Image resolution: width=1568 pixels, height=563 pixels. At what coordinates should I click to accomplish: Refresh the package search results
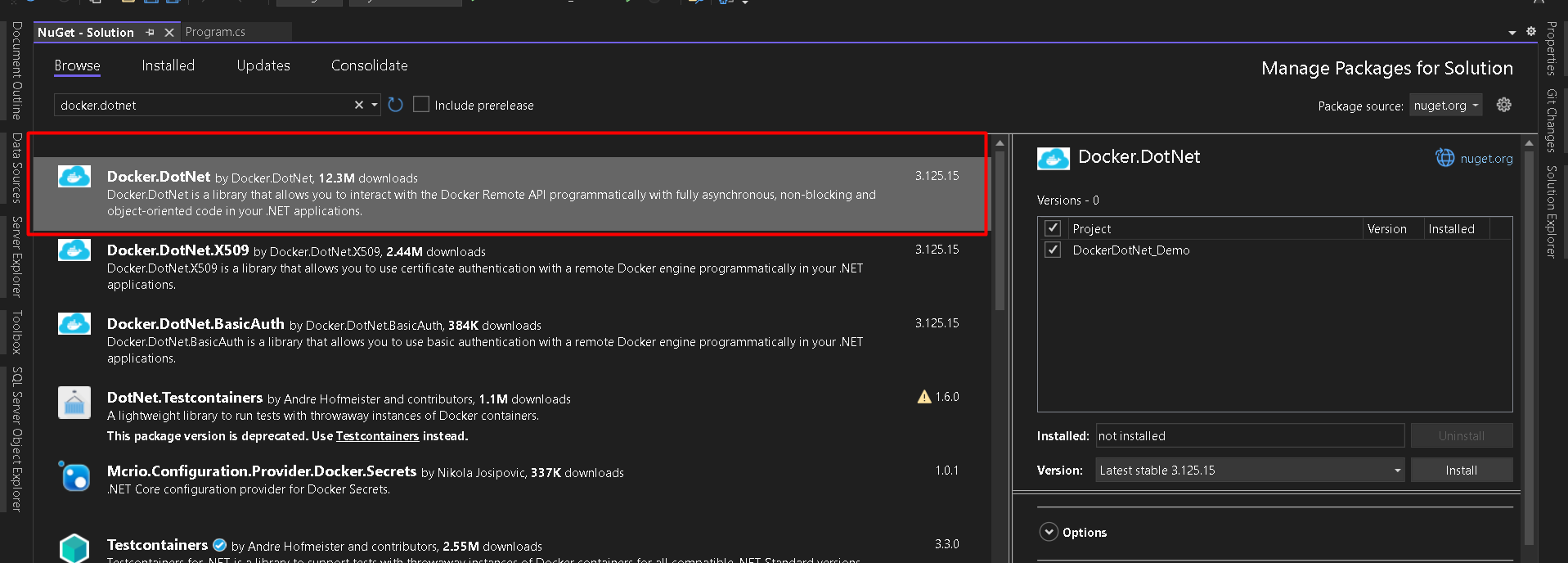(396, 105)
